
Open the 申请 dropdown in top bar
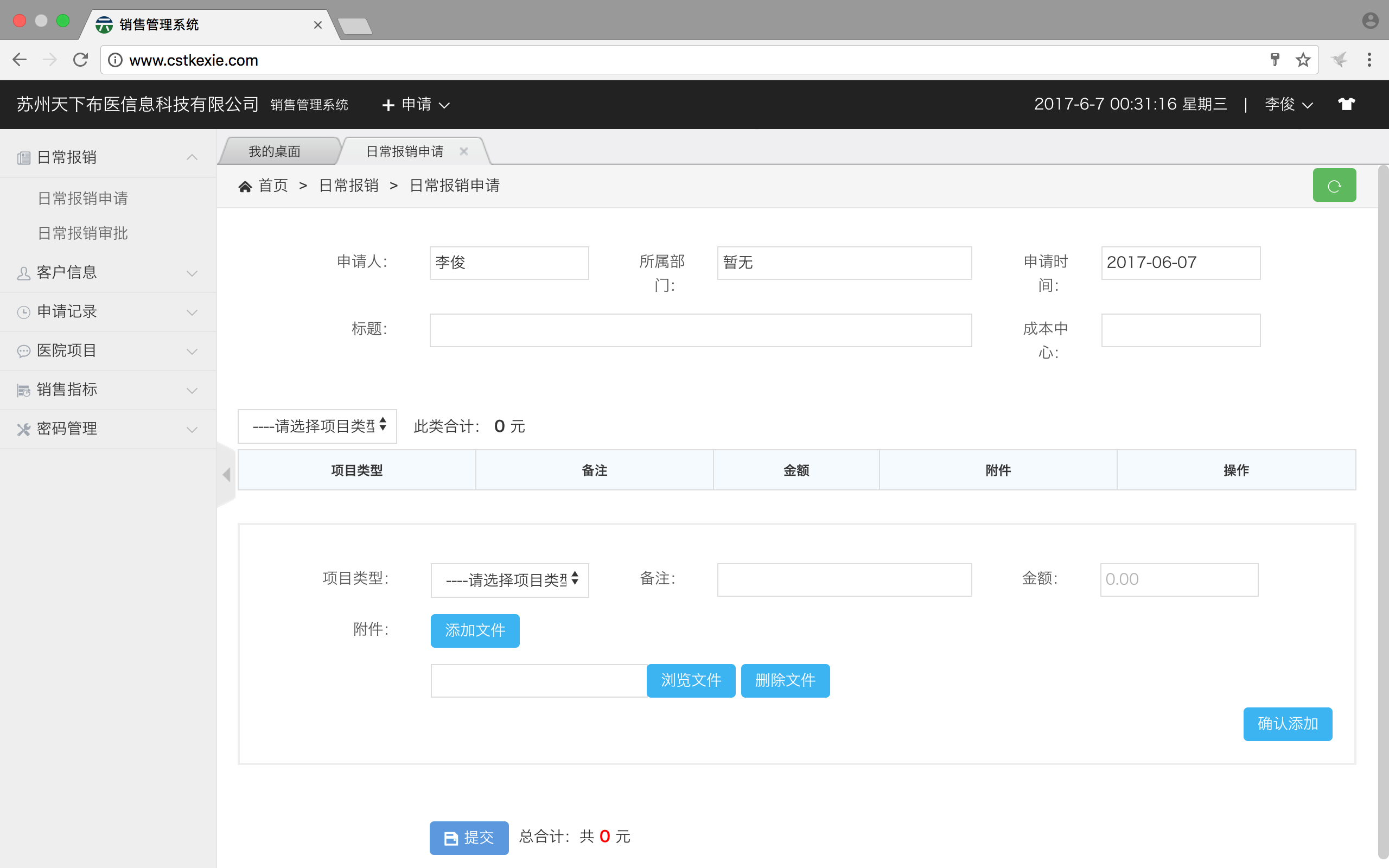pos(417,105)
